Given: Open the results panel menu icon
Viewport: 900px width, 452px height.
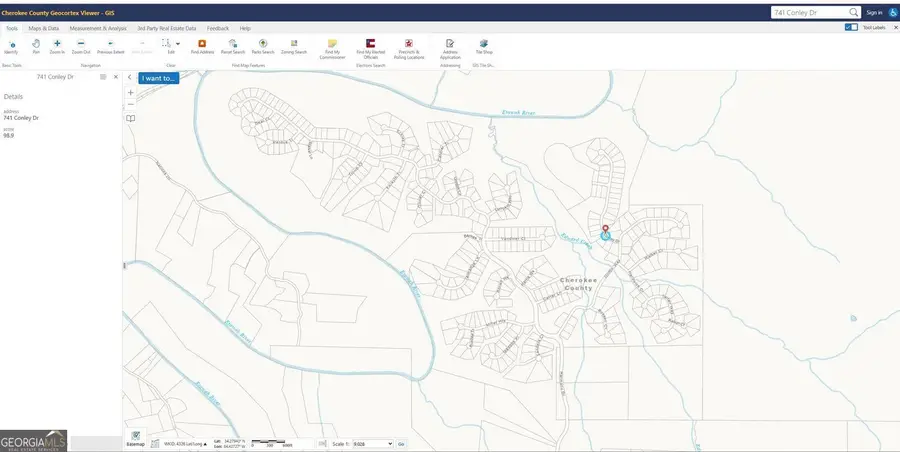Looking at the screenshot, I should point(103,77).
